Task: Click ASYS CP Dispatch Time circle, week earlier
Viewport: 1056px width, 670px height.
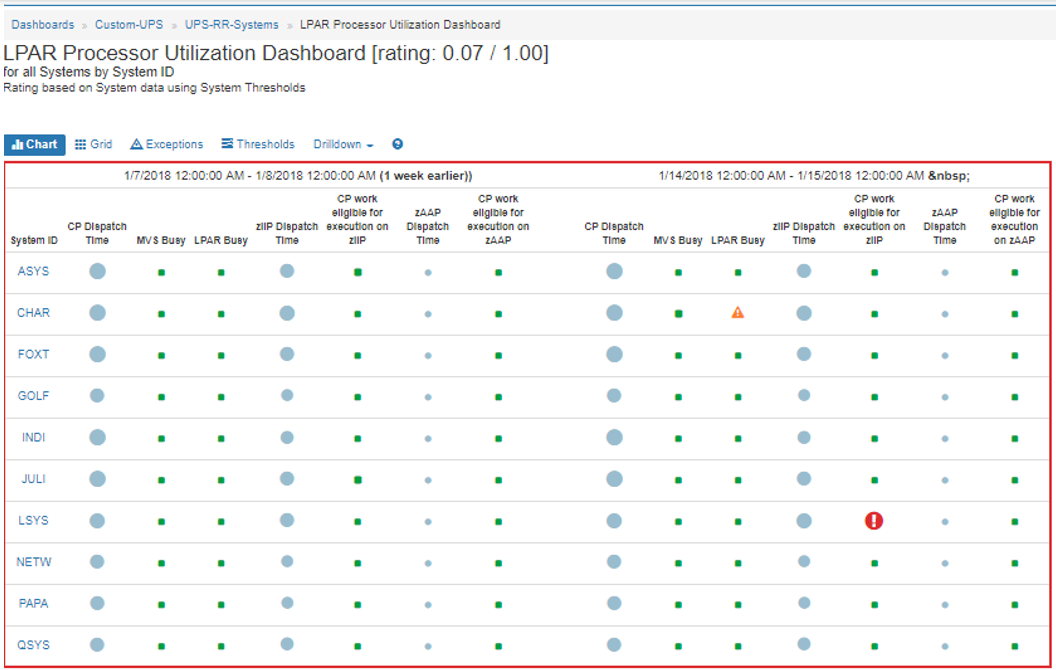Action: coord(98,271)
